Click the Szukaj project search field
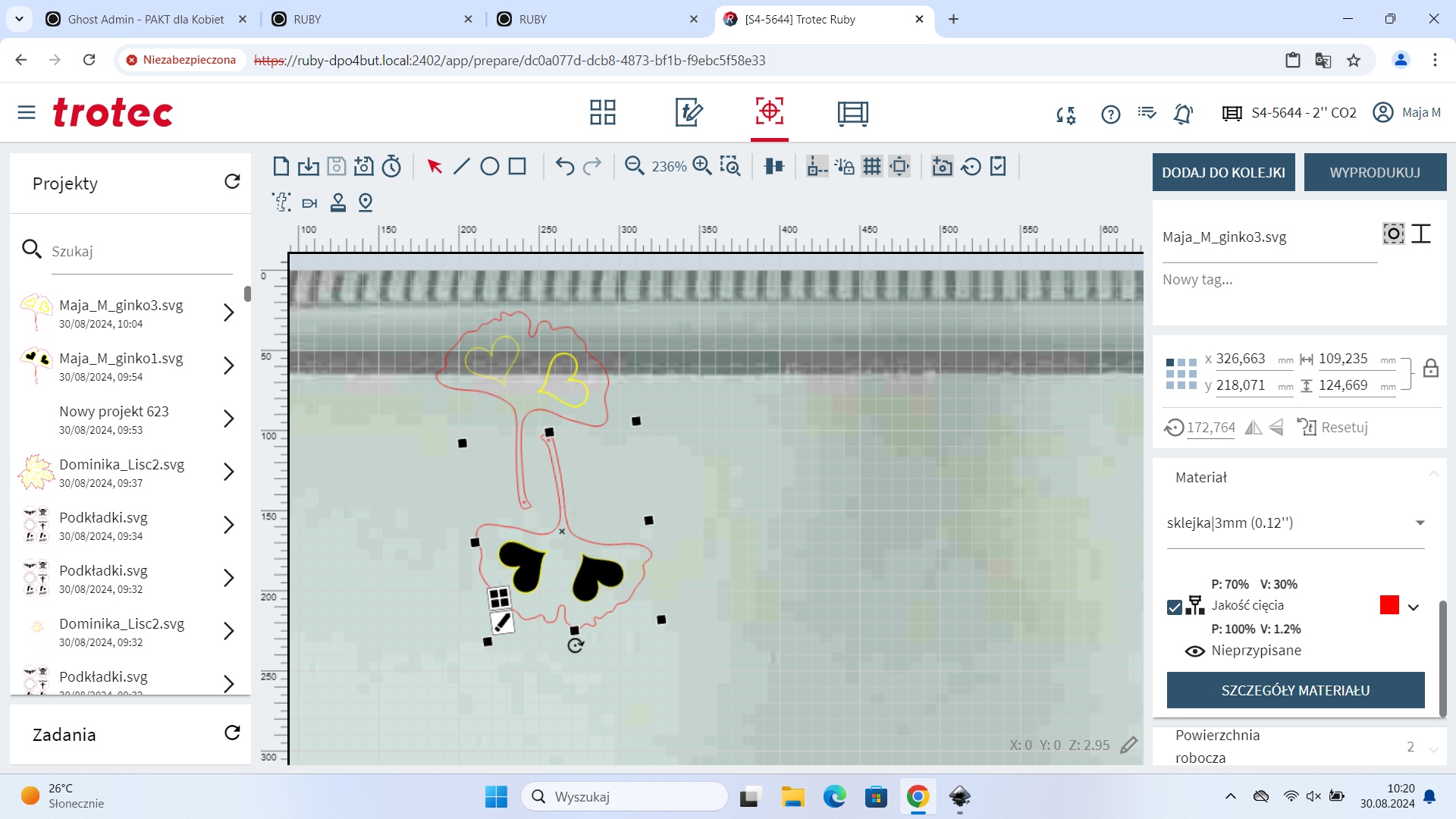Viewport: 1456px width, 819px height. click(x=141, y=251)
